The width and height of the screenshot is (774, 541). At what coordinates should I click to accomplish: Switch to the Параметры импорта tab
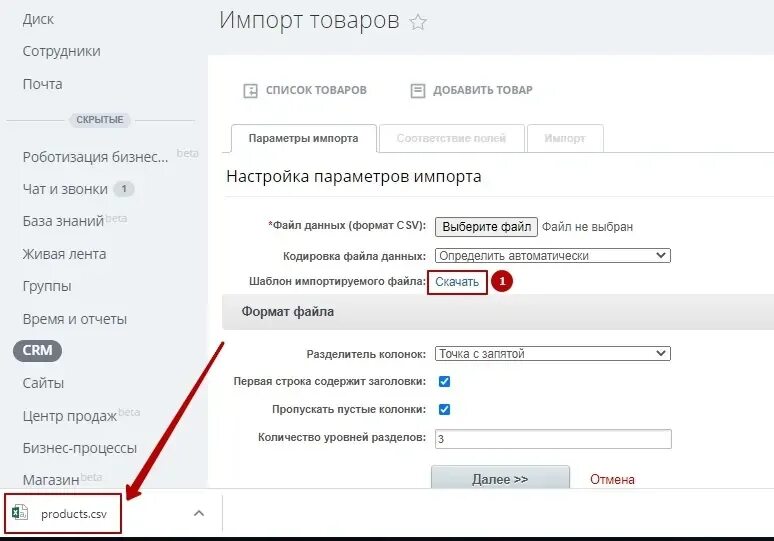point(304,138)
